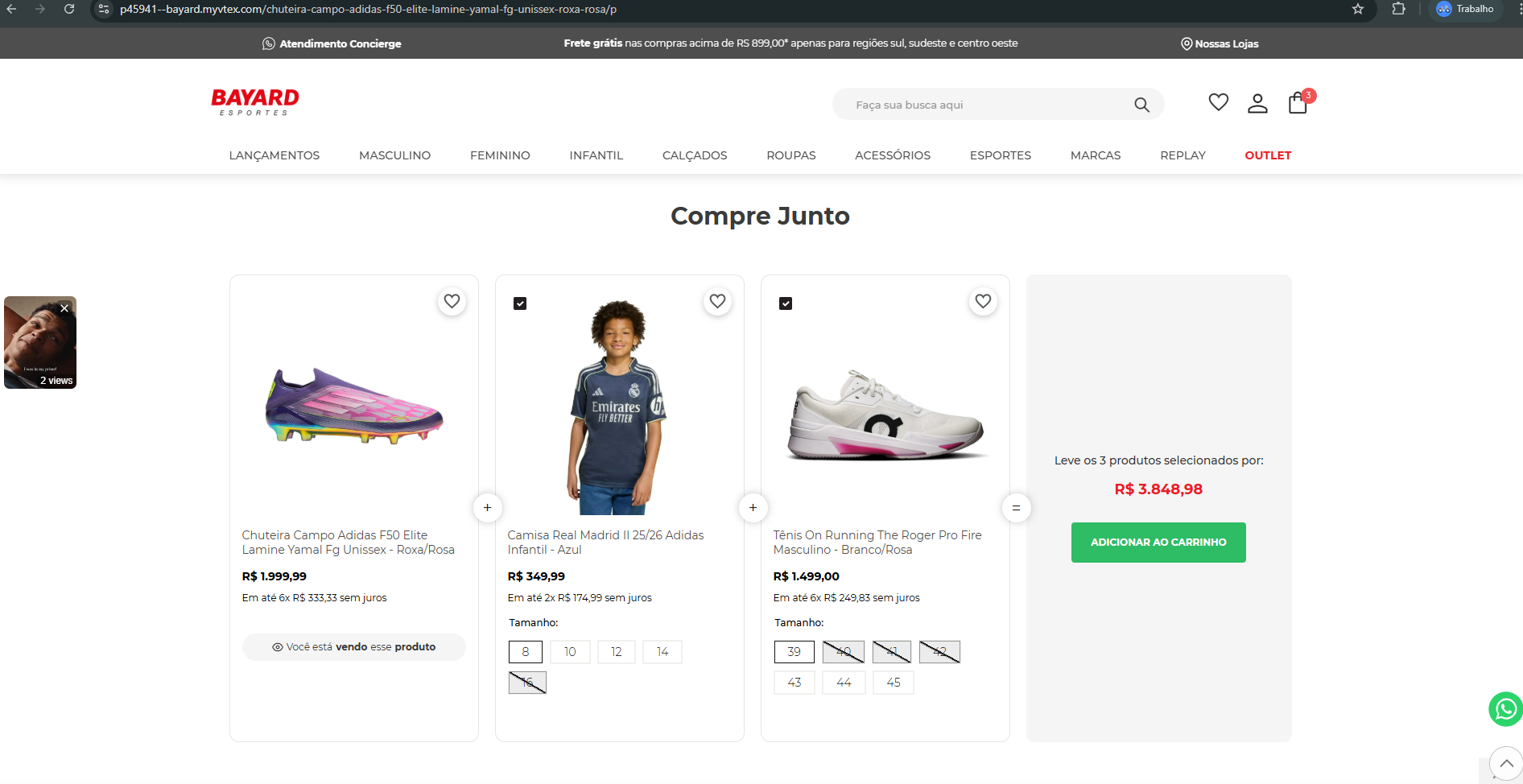Reload the page with the refresh icon
The width and height of the screenshot is (1523, 784).
coord(69,9)
